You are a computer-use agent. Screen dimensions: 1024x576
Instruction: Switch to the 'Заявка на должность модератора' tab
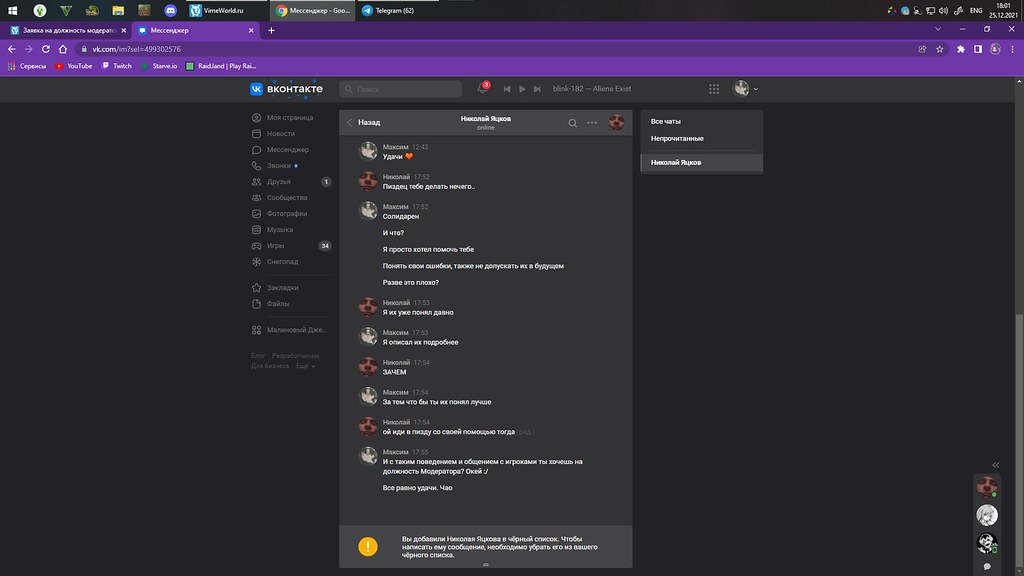tap(65, 30)
